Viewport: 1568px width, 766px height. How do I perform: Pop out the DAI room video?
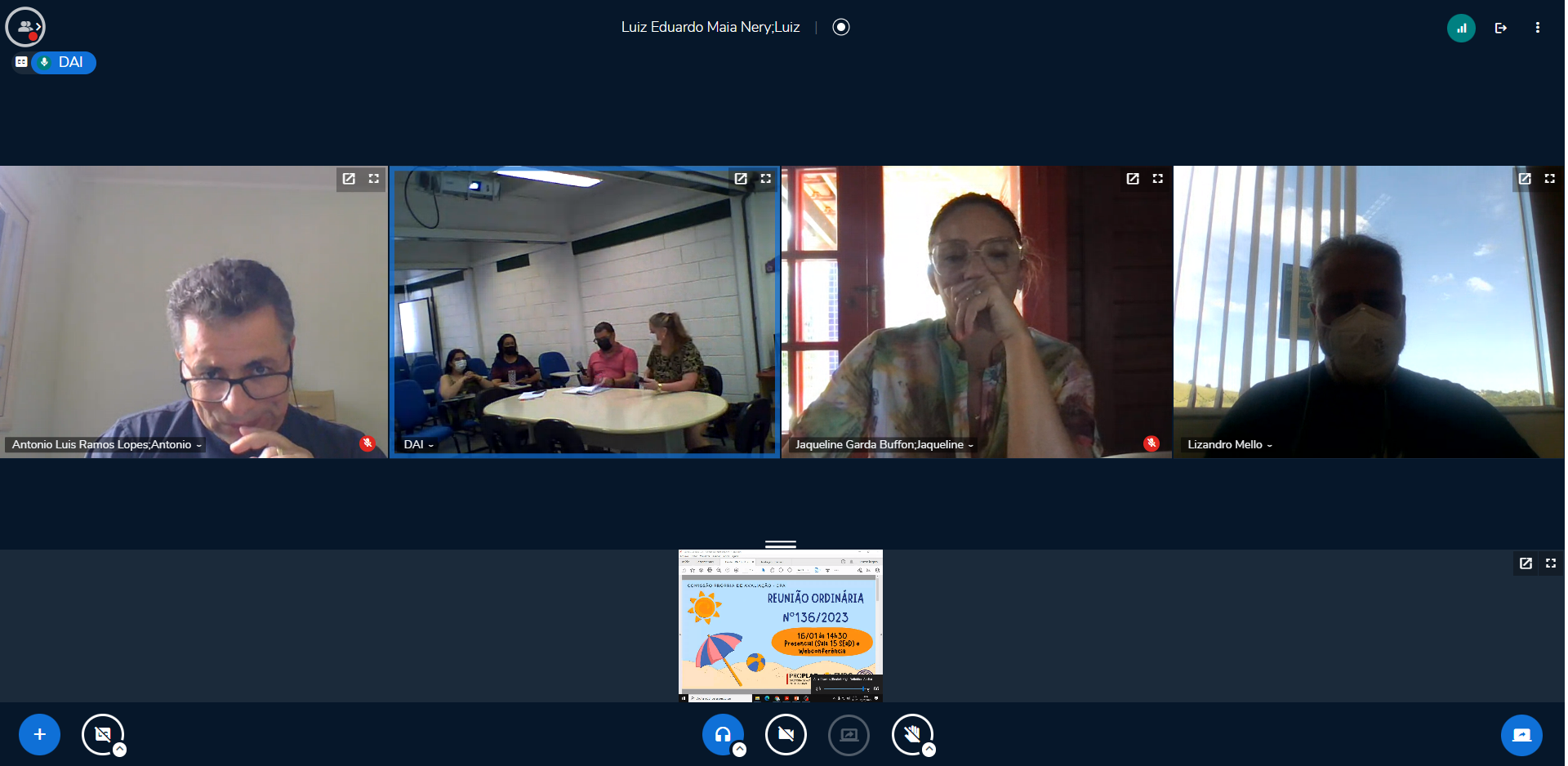(x=740, y=179)
